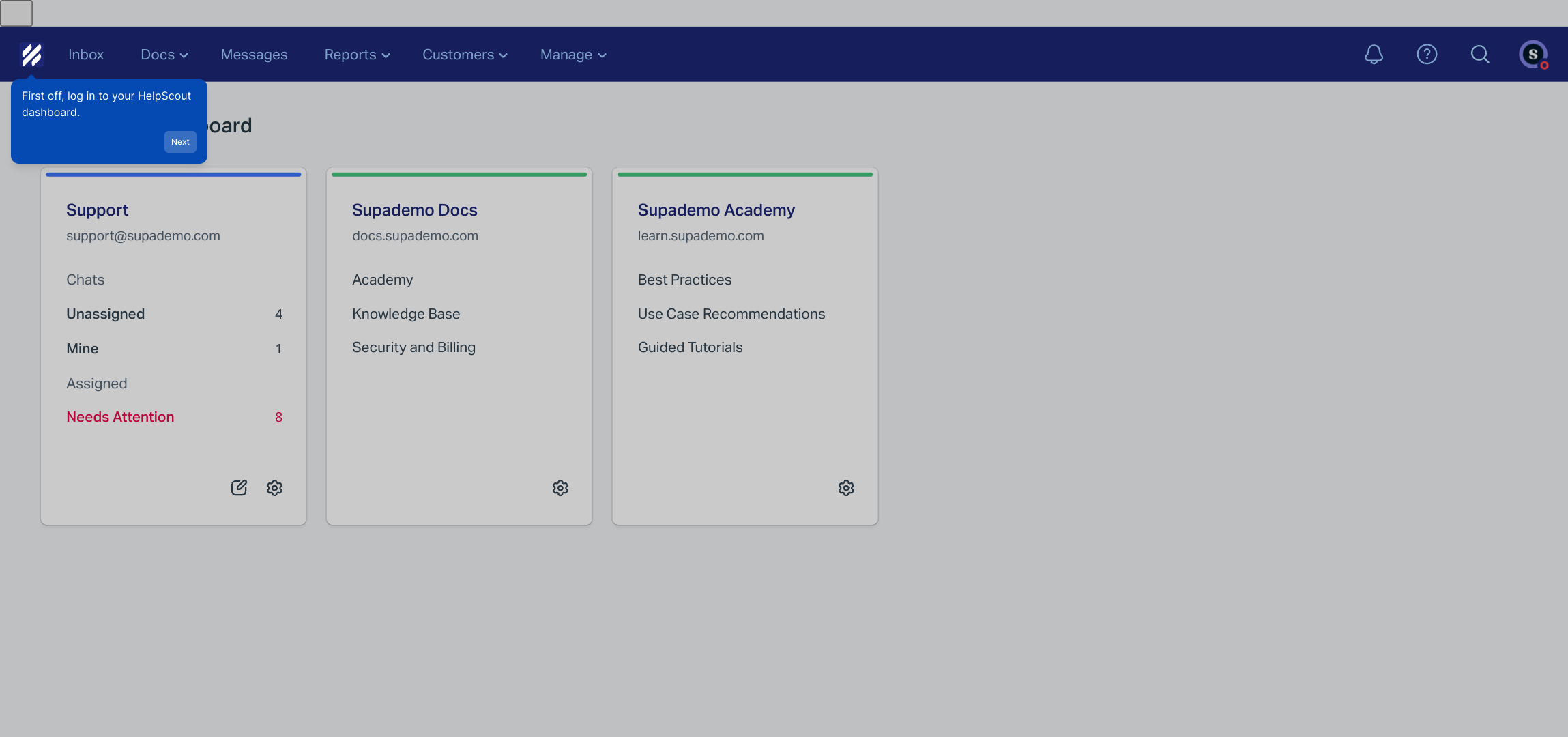
Task: Open the user profile avatar
Action: coord(1533,55)
